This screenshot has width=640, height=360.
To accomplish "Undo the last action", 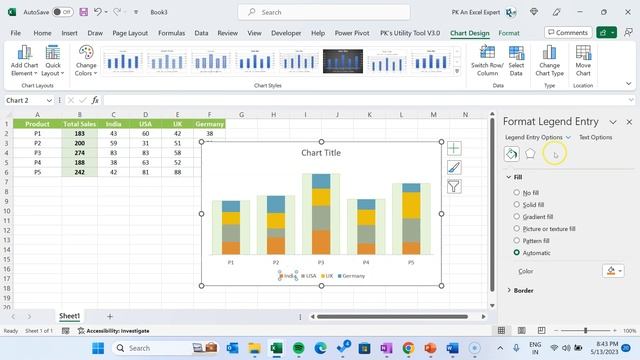I will [x=97, y=12].
